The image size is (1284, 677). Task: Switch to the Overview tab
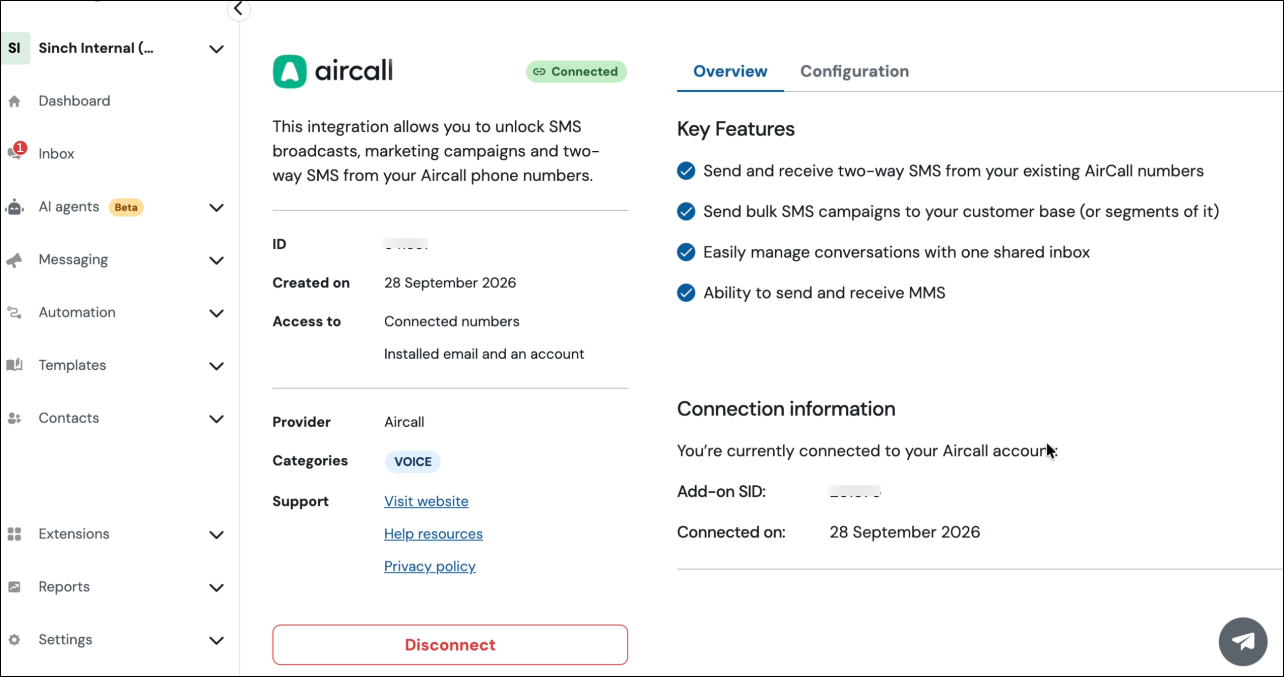pyautogui.click(x=730, y=71)
